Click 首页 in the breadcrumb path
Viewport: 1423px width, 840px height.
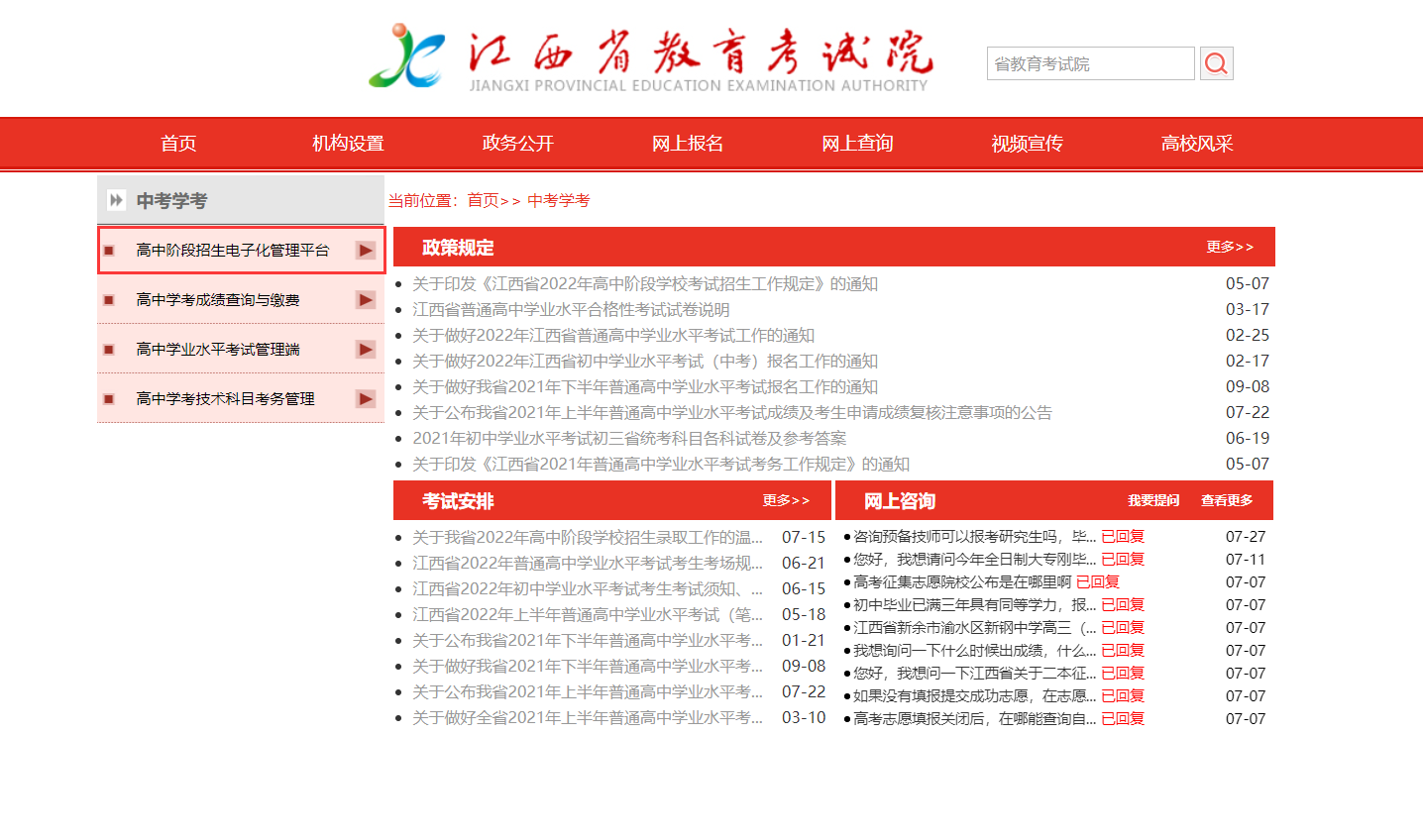[483, 200]
